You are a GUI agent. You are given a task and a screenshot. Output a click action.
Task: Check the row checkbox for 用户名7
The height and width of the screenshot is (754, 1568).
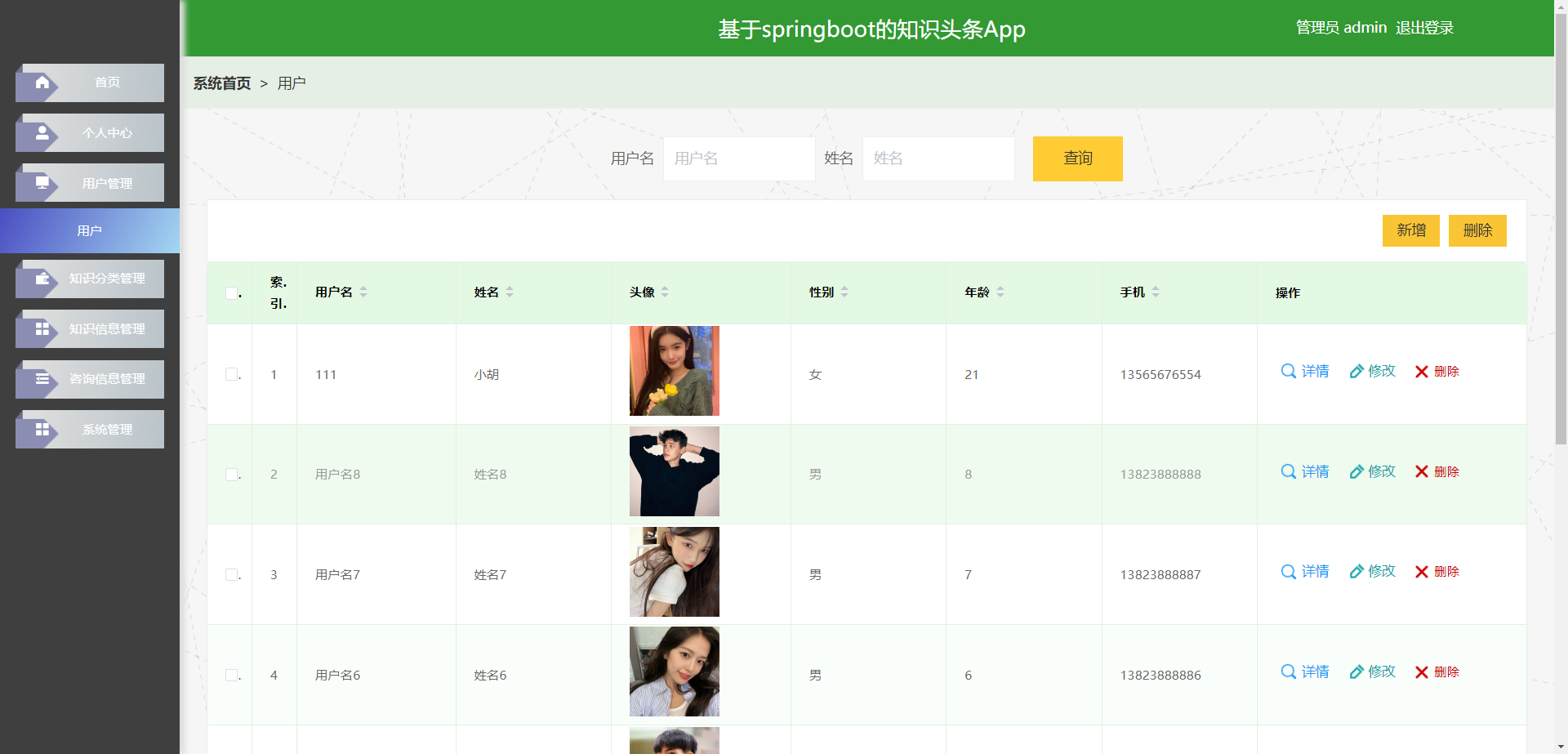coord(232,574)
